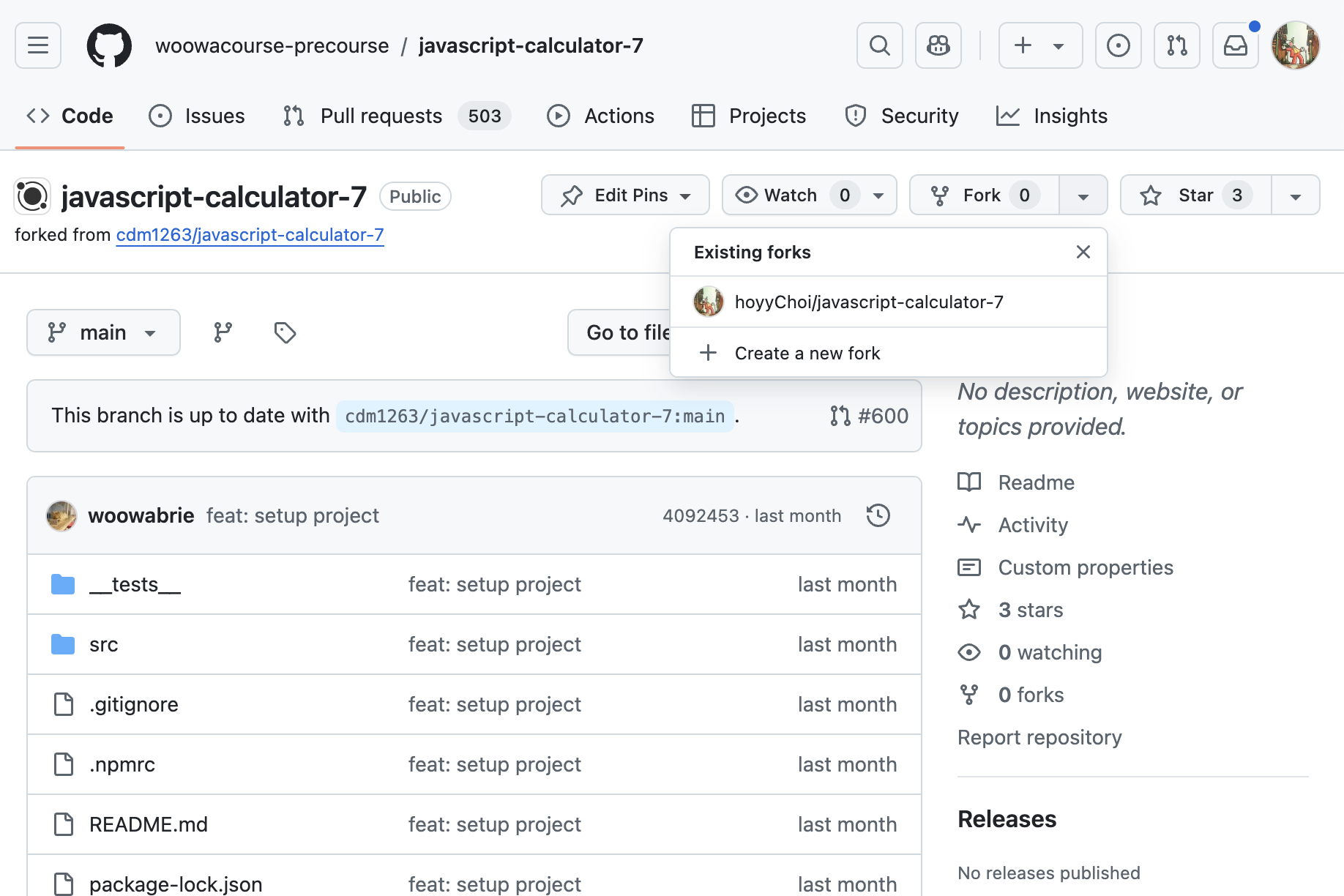Open the main branch selector dropdown
The height and width of the screenshot is (896, 1344).
click(x=103, y=332)
